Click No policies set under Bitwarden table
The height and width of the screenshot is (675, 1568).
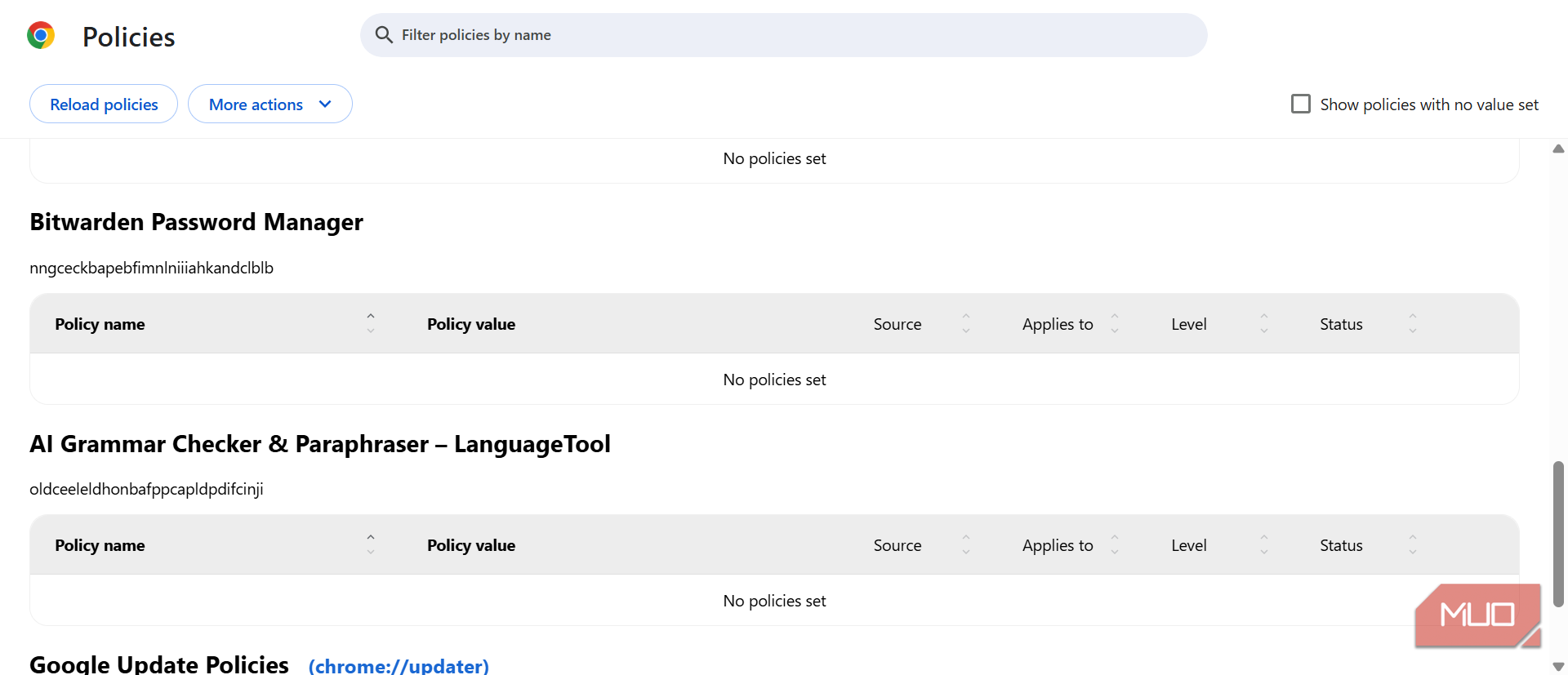tap(774, 380)
